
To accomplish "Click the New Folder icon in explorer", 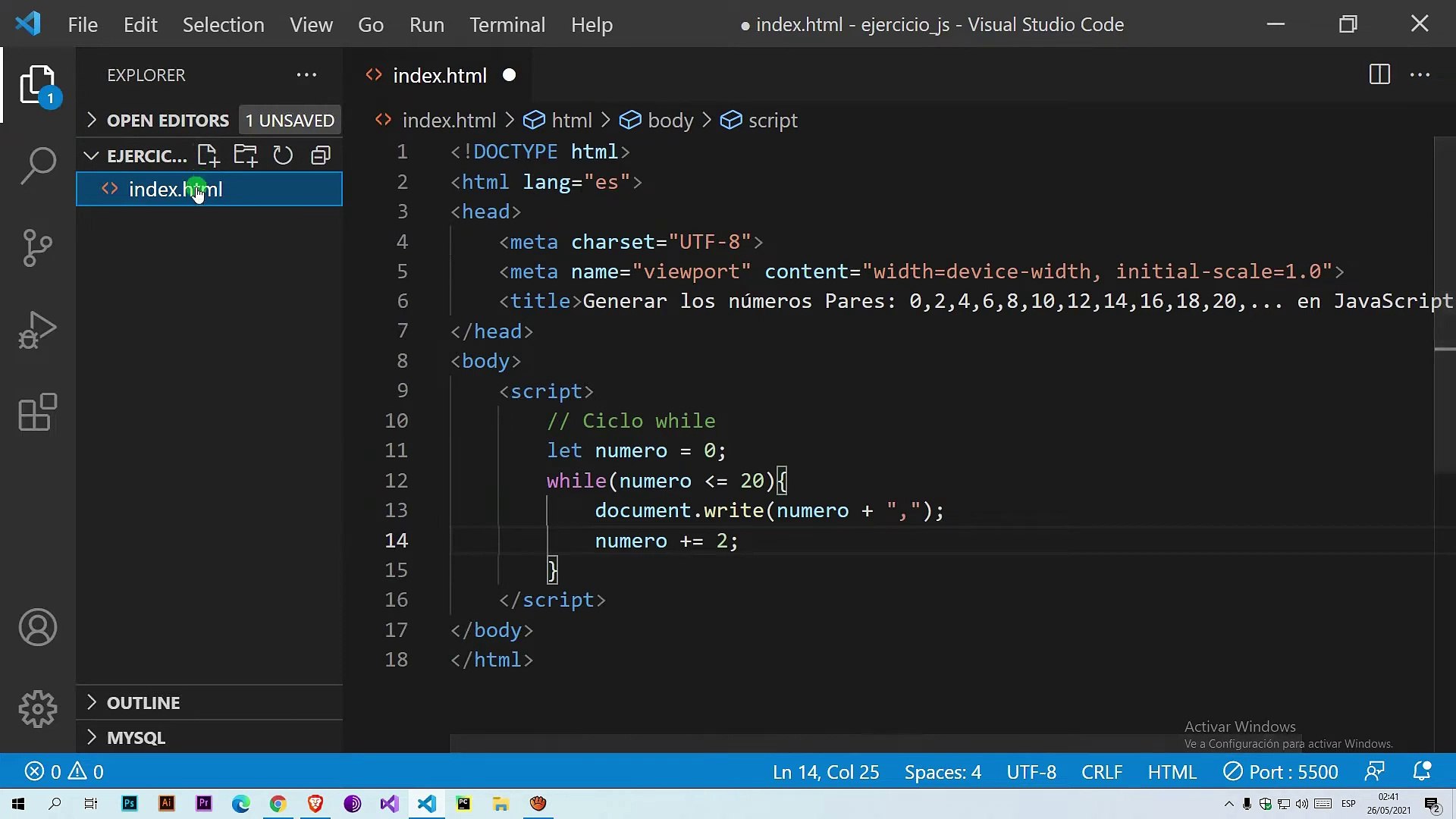I will coord(245,155).
